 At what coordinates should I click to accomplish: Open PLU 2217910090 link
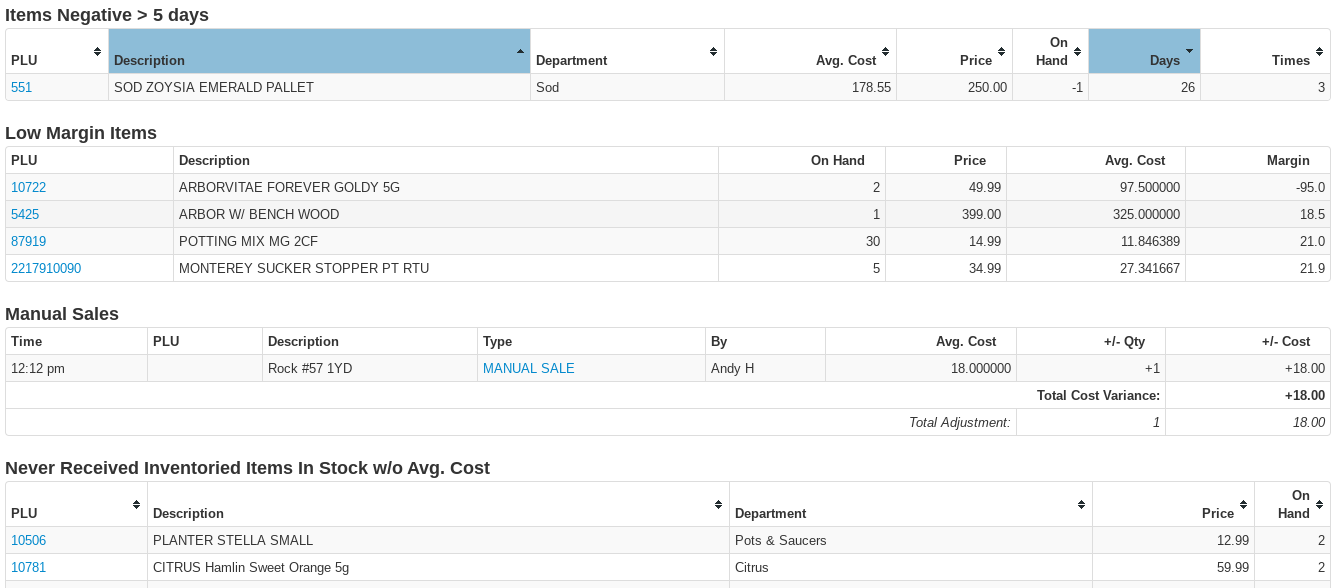[46, 268]
